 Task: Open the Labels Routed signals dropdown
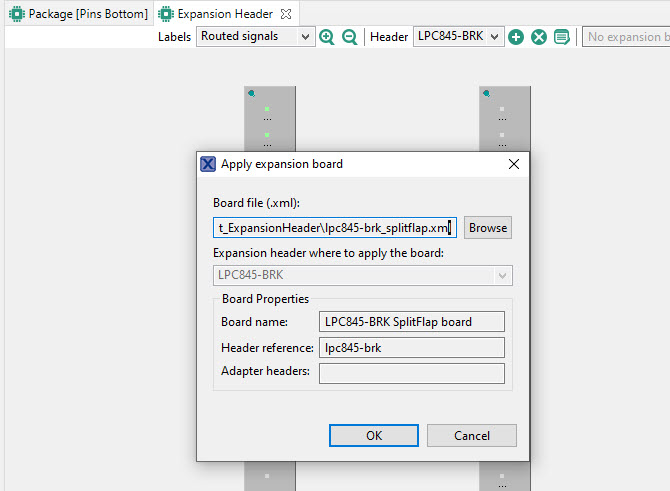255,37
